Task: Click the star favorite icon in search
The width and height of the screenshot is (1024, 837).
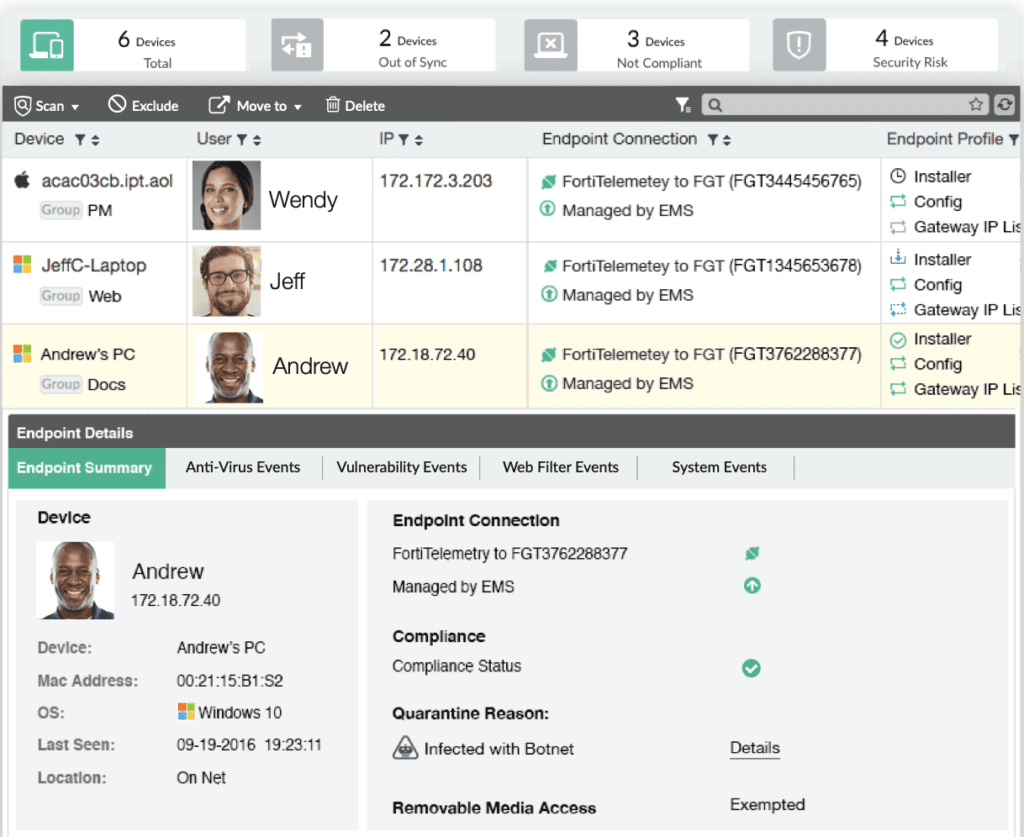Action: pyautogui.click(x=976, y=104)
